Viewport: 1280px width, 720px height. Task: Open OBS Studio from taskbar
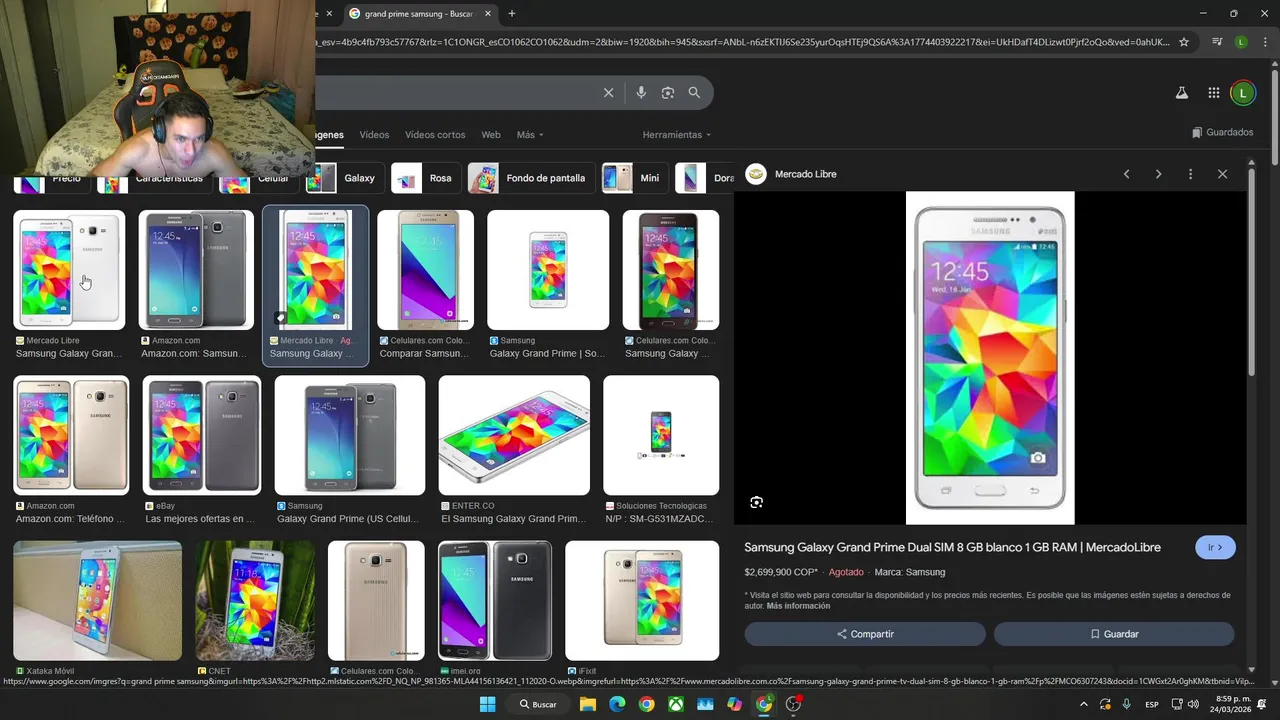pos(794,704)
